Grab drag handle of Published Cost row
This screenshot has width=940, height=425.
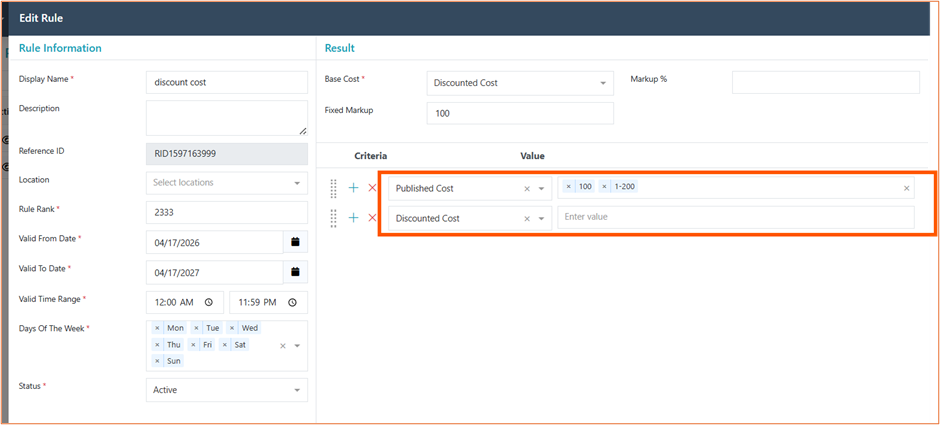pos(334,188)
